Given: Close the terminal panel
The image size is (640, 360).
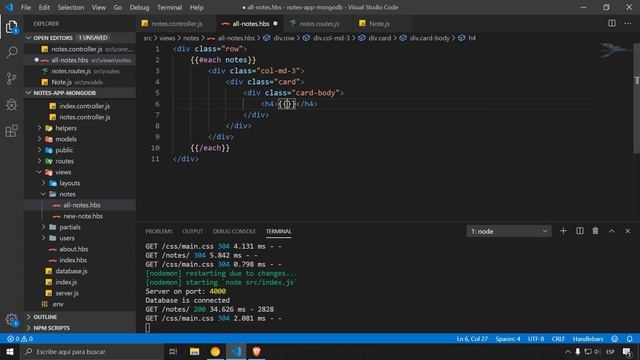Looking at the screenshot, I should (627, 231).
